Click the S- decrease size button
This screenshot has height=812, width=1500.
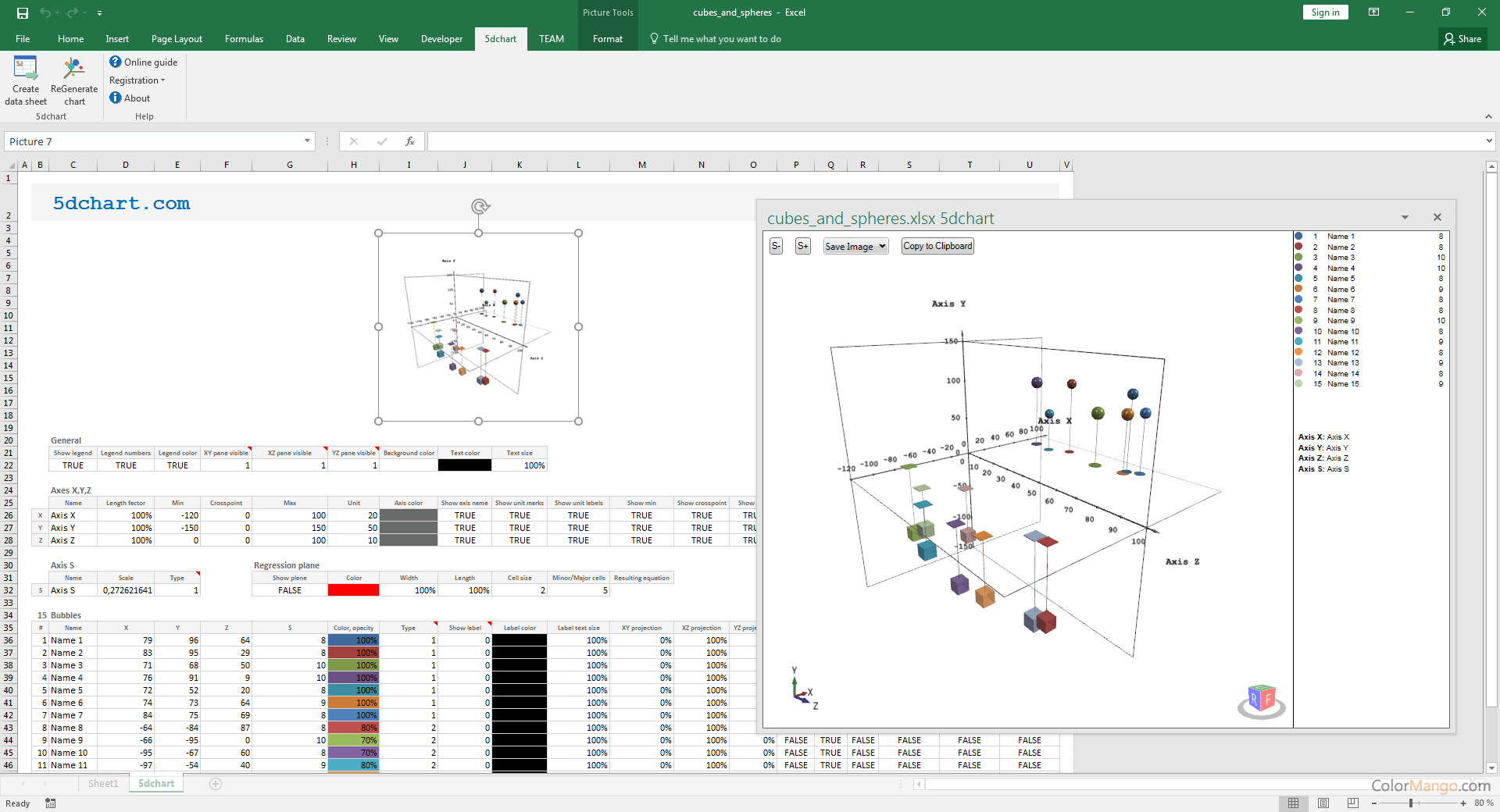tap(776, 246)
